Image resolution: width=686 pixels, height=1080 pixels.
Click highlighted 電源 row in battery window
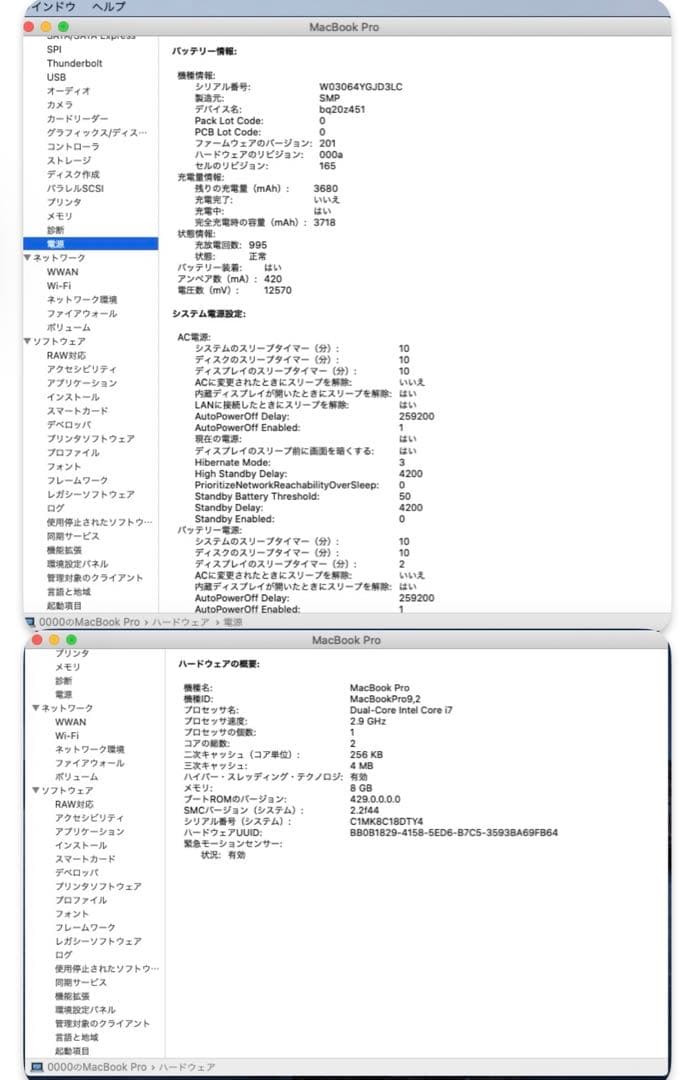(90, 244)
